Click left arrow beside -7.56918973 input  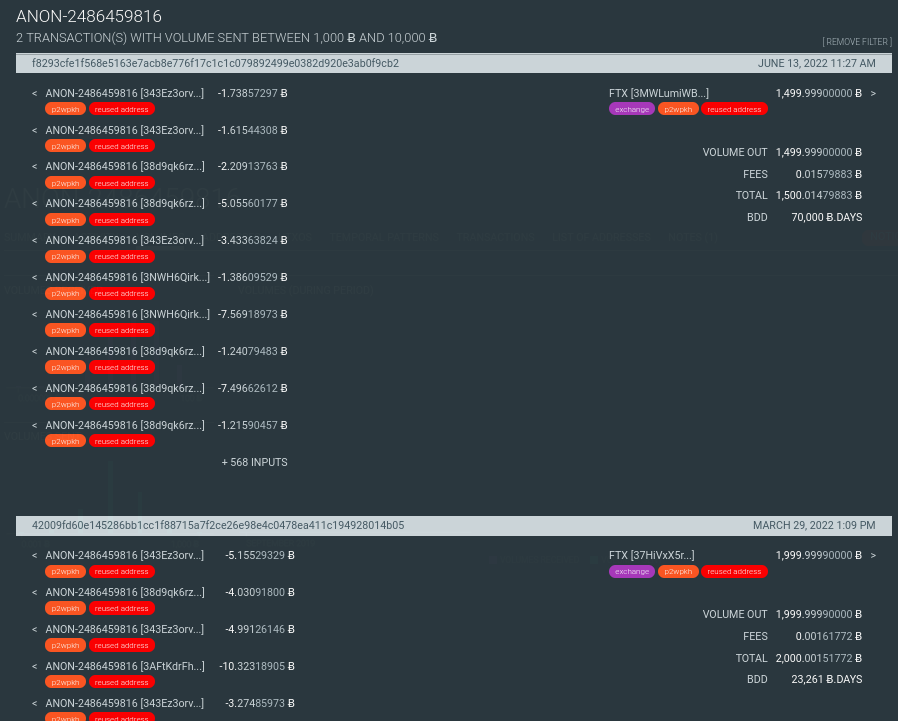point(34,314)
